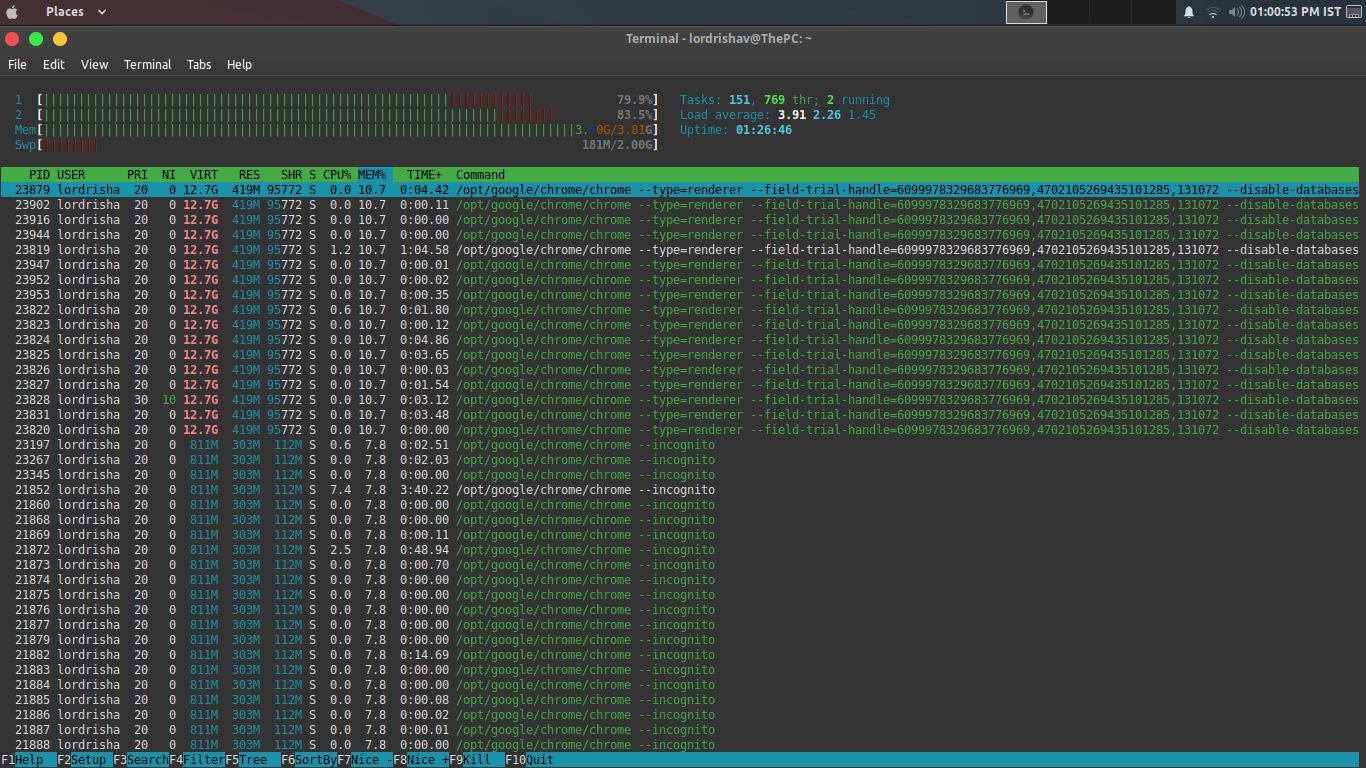Click the yellow window button
The width and height of the screenshot is (1366, 768).
[60, 39]
